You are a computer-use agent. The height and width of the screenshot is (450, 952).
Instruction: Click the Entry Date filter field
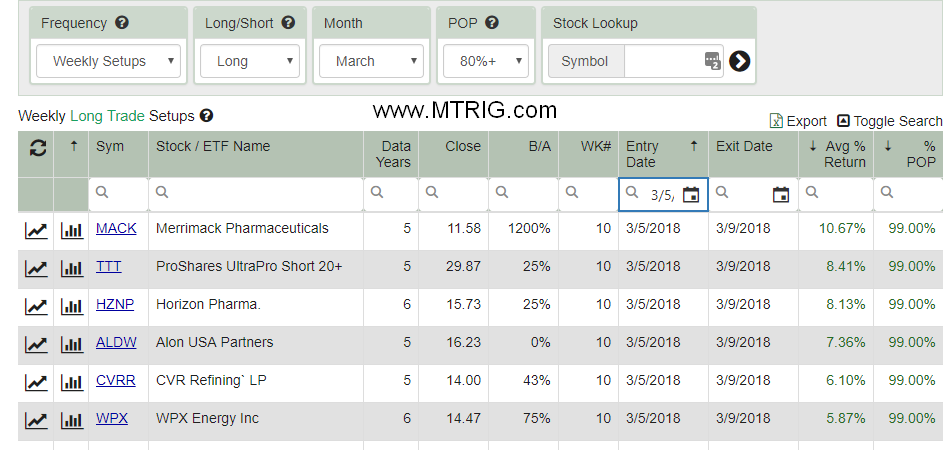[x=663, y=194]
